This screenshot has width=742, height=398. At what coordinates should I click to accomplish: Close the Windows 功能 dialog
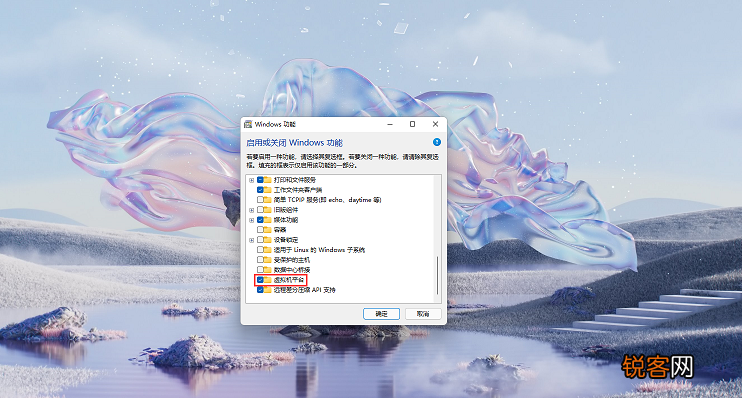[435, 124]
